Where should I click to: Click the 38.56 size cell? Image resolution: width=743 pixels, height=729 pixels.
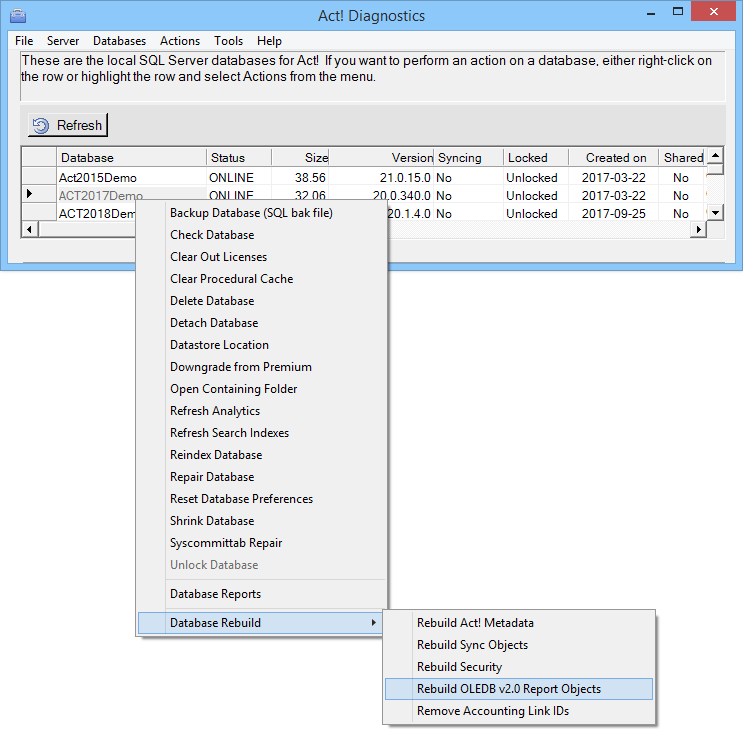(x=300, y=178)
